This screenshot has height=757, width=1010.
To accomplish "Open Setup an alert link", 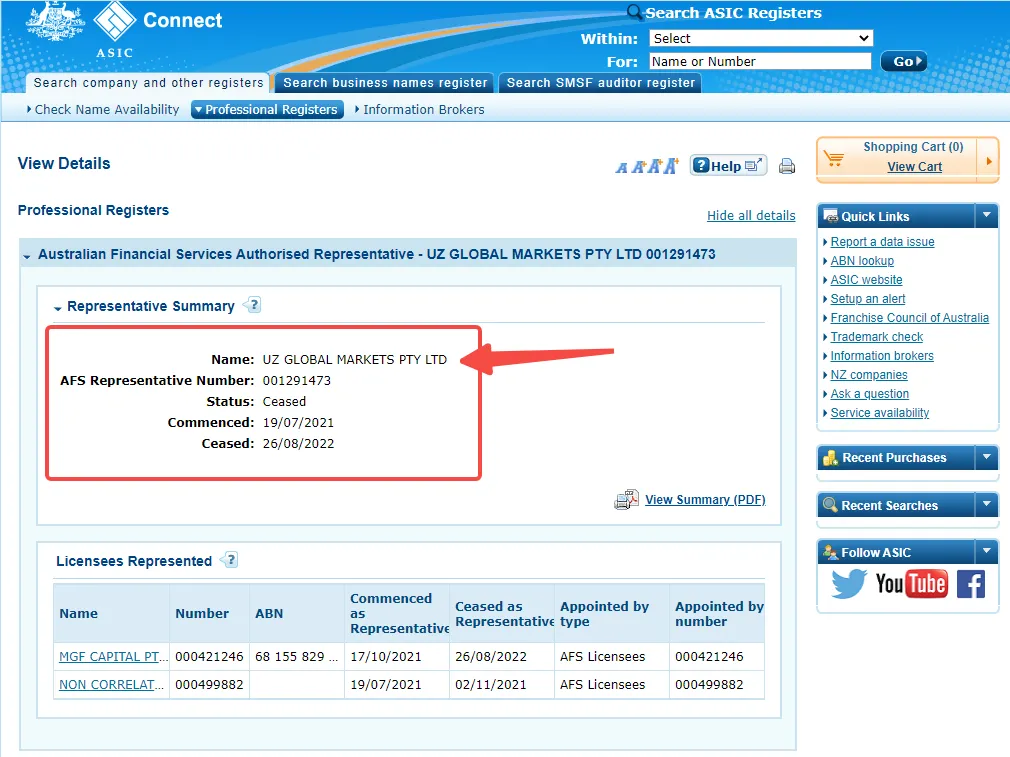I will tap(868, 298).
